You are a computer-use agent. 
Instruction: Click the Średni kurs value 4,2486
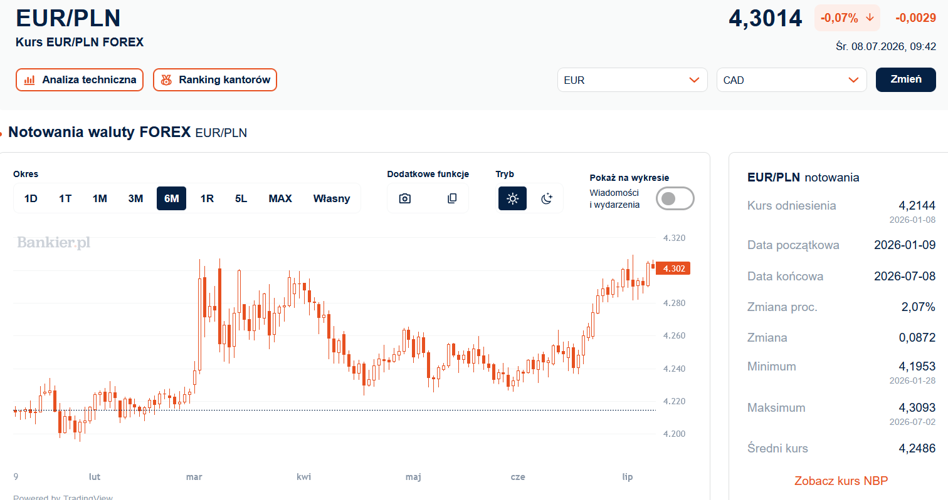pyautogui.click(x=917, y=449)
